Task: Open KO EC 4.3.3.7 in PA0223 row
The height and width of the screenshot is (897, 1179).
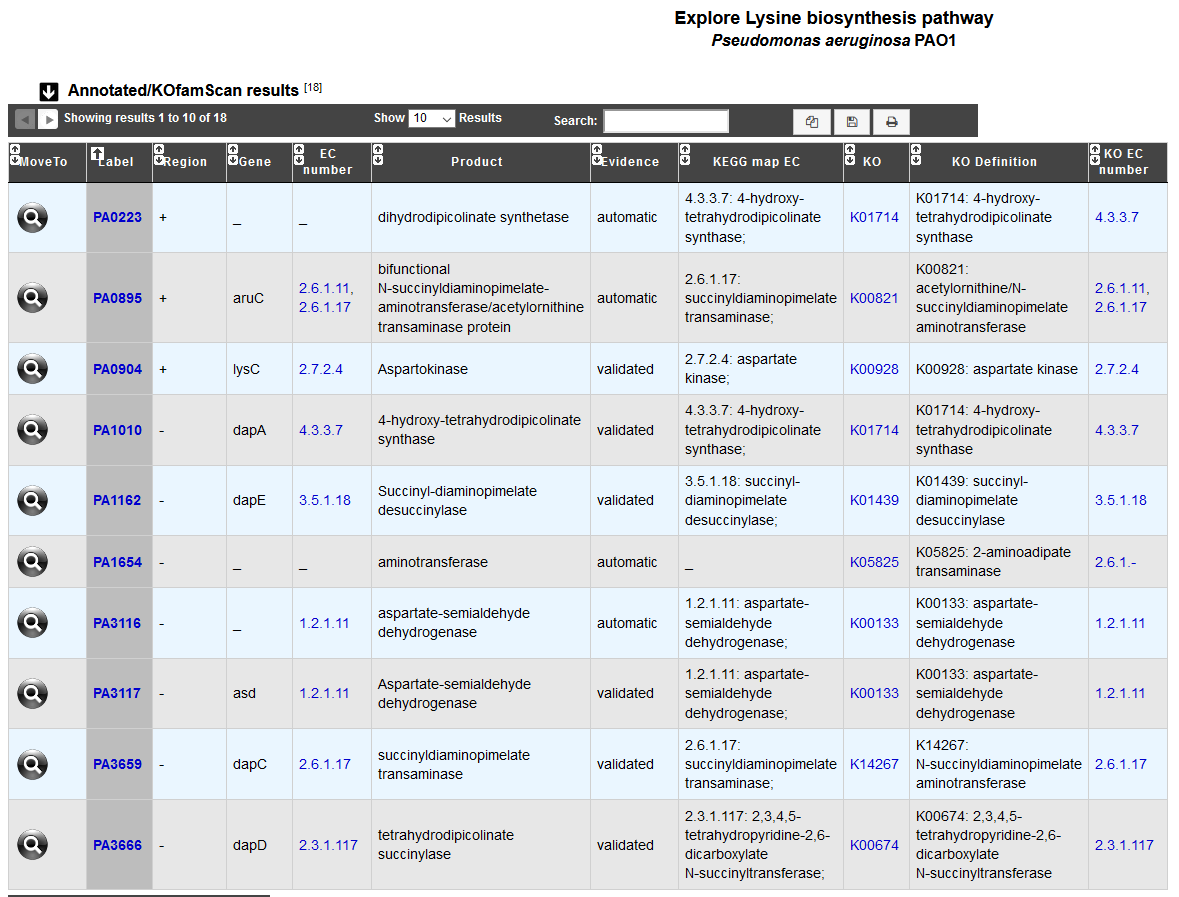Action: coord(1117,217)
